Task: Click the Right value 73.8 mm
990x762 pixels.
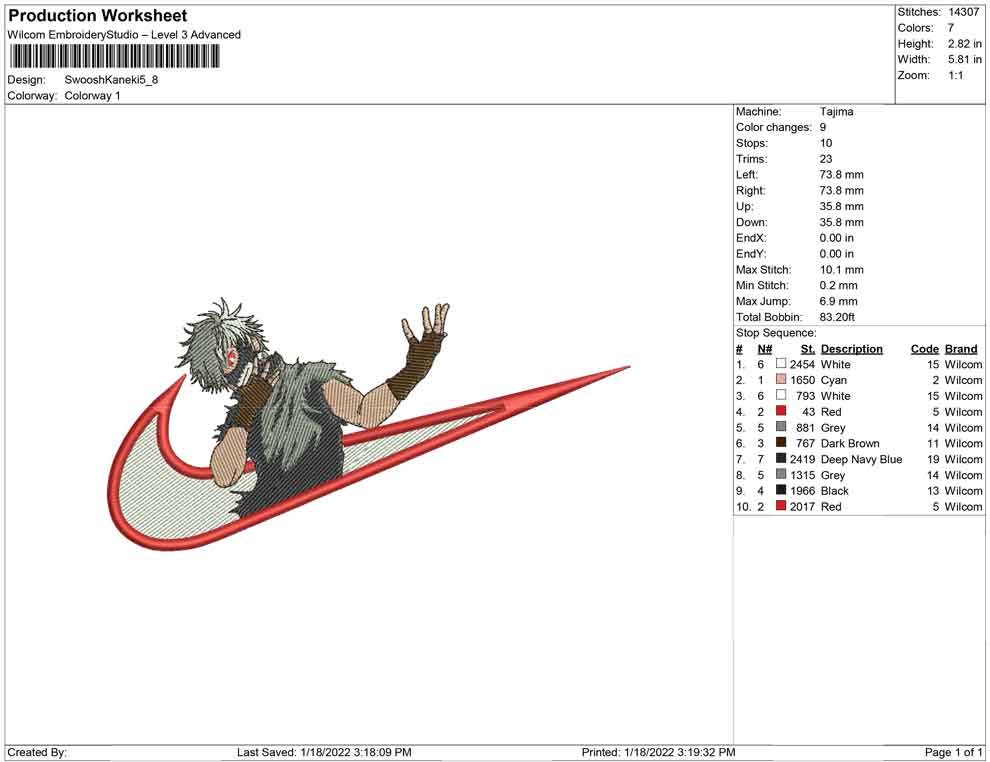Action: click(842, 190)
